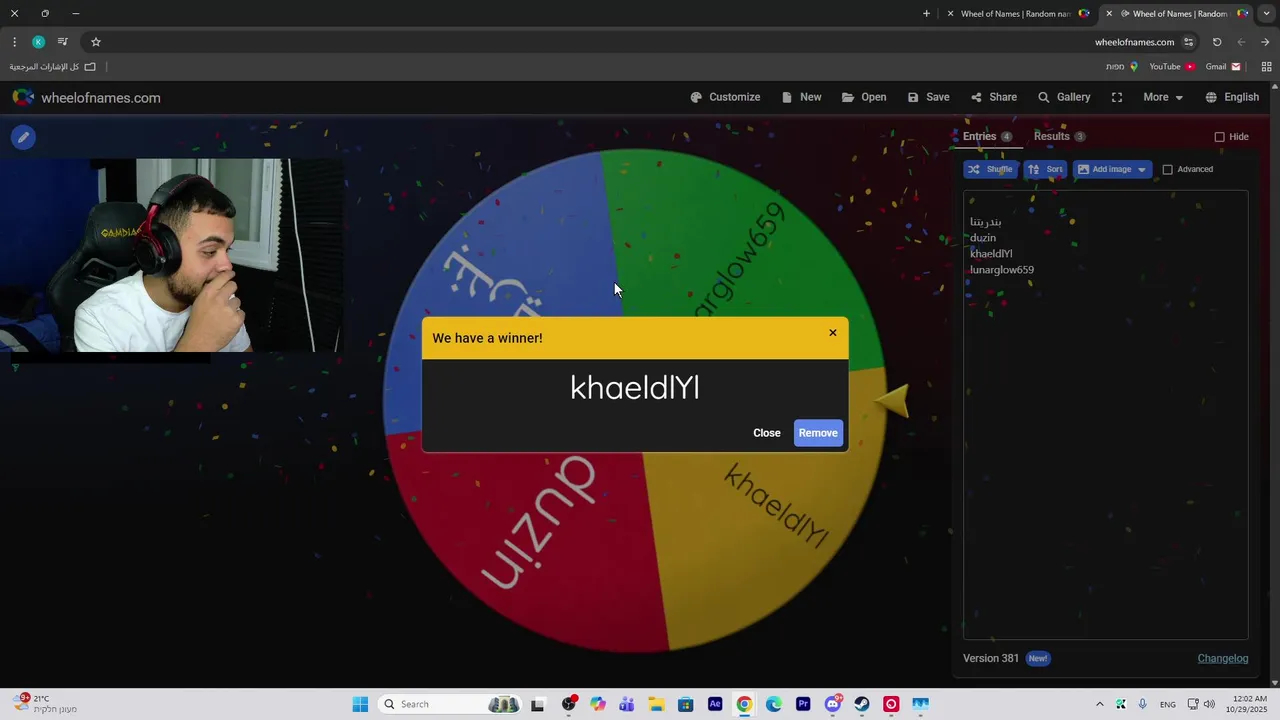Click the microphone tray icon
This screenshot has width=1280, height=720.
(1142, 704)
